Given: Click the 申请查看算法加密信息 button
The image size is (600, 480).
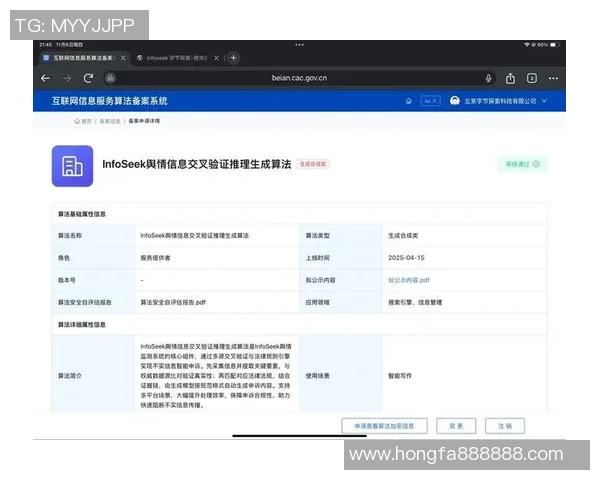Looking at the screenshot, I should coord(384,426).
